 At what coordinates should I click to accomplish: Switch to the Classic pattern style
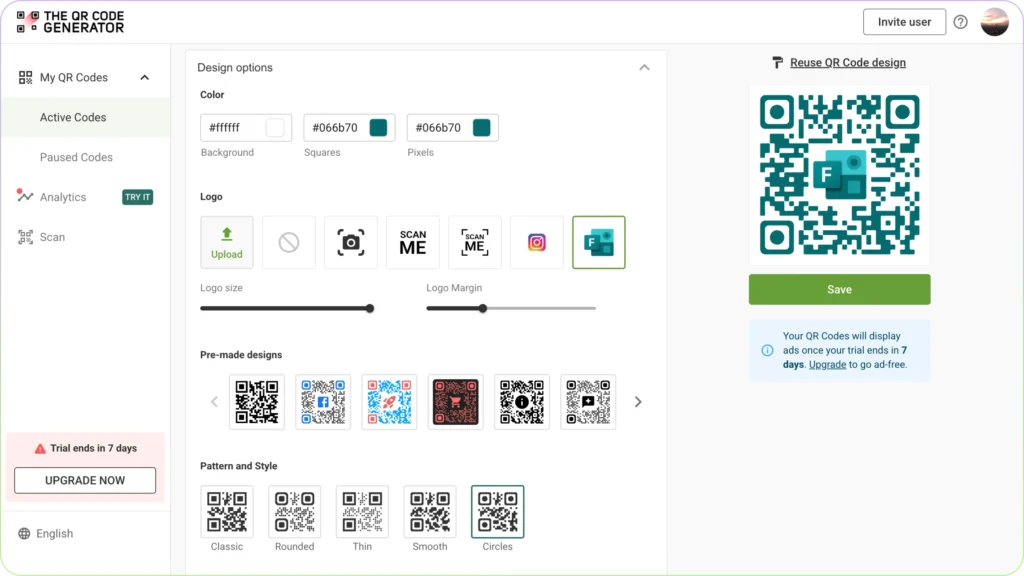tap(227, 510)
